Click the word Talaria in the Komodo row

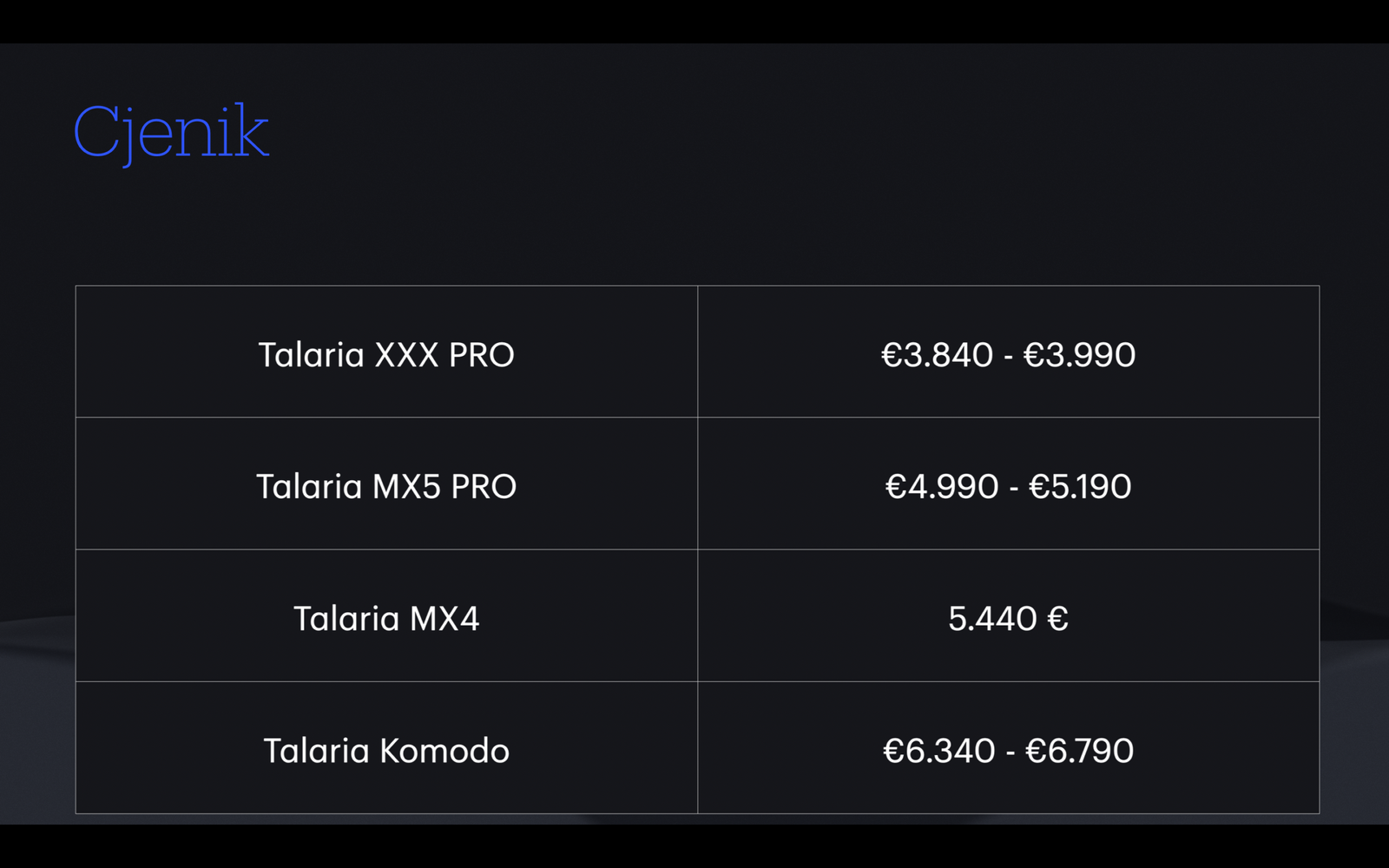pyautogui.click(x=316, y=751)
